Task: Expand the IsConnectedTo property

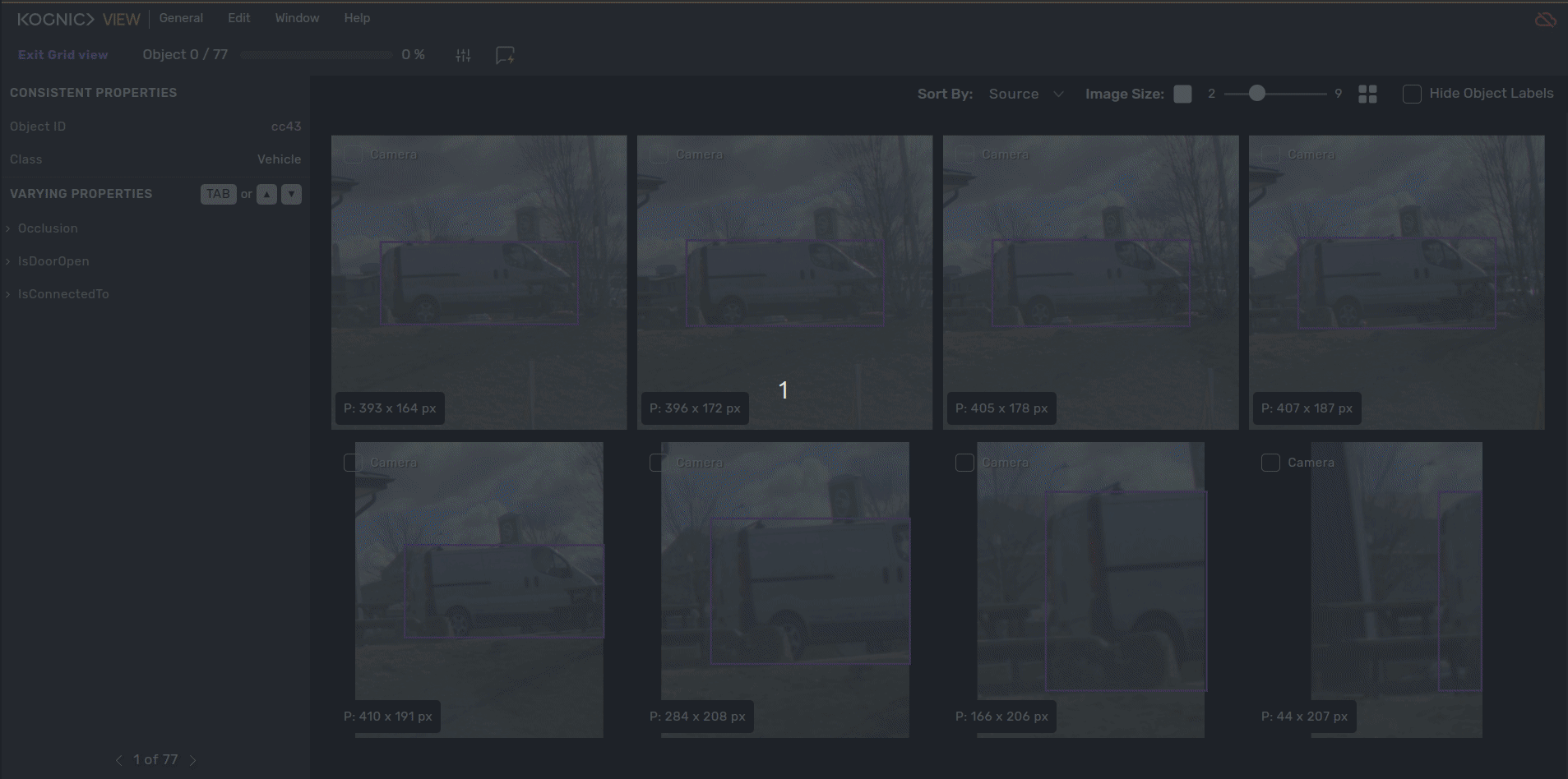Action: click(x=63, y=294)
